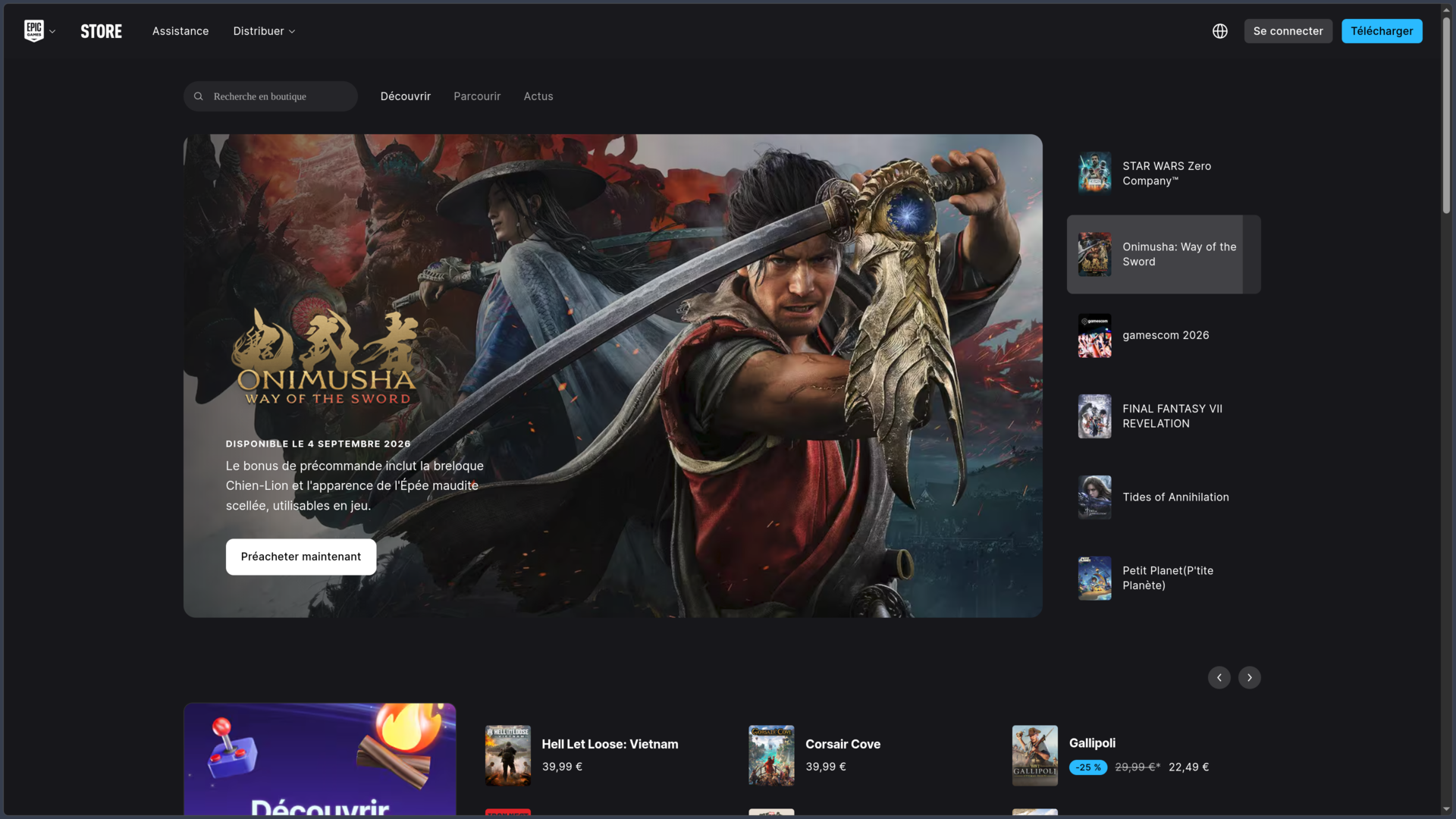Click the Hell Let Loose price 39,99 €
1456x819 pixels.
562,767
